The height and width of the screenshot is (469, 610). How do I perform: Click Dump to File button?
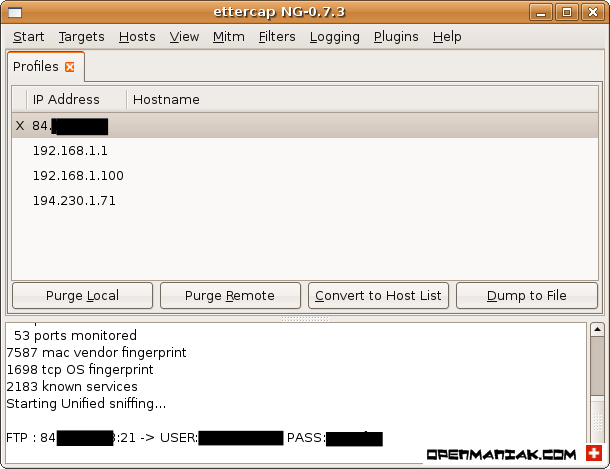tap(527, 296)
